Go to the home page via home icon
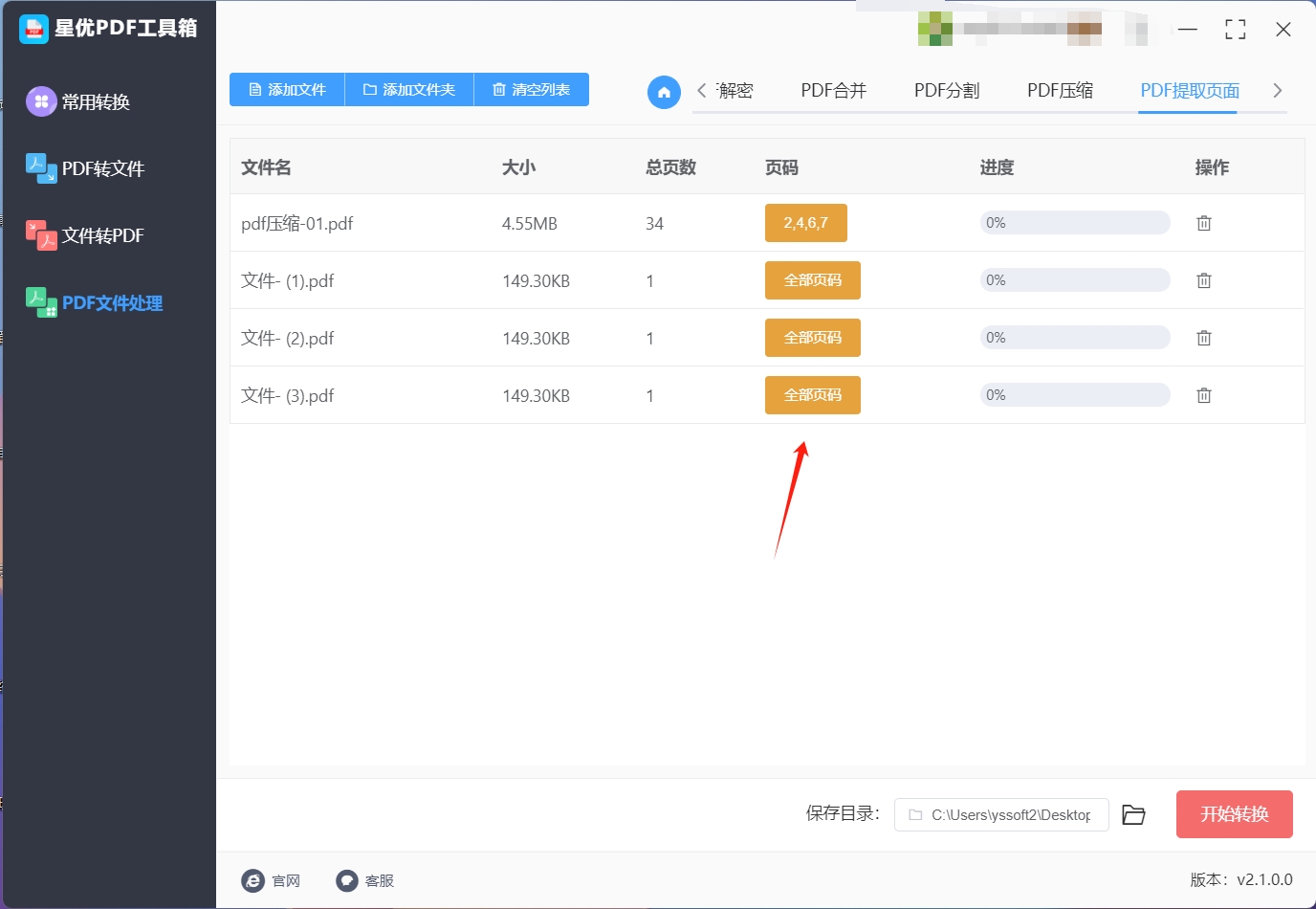The width and height of the screenshot is (1316, 909). (x=664, y=92)
